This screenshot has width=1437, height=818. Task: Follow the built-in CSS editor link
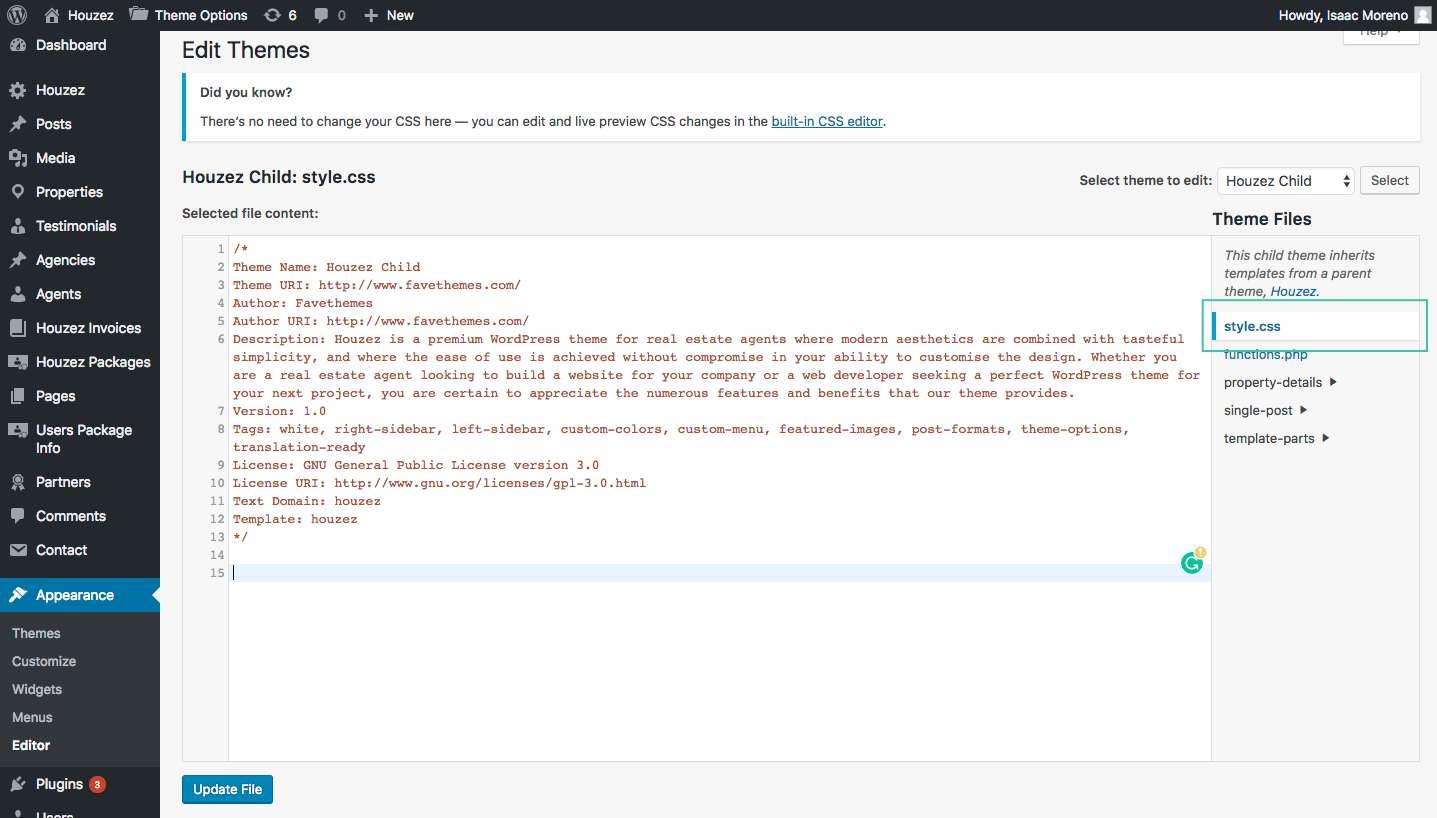[827, 121]
